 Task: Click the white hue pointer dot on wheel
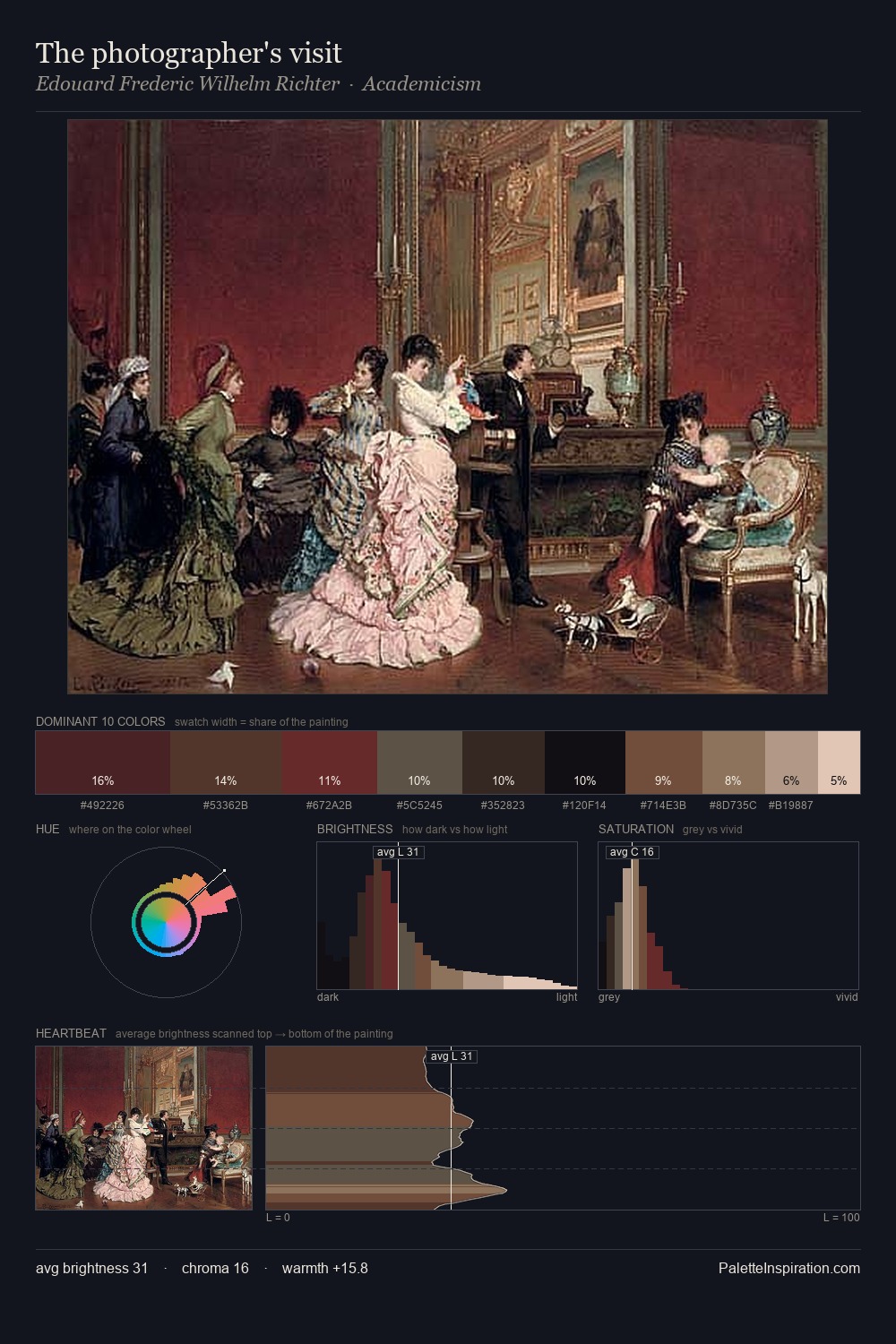(x=224, y=870)
